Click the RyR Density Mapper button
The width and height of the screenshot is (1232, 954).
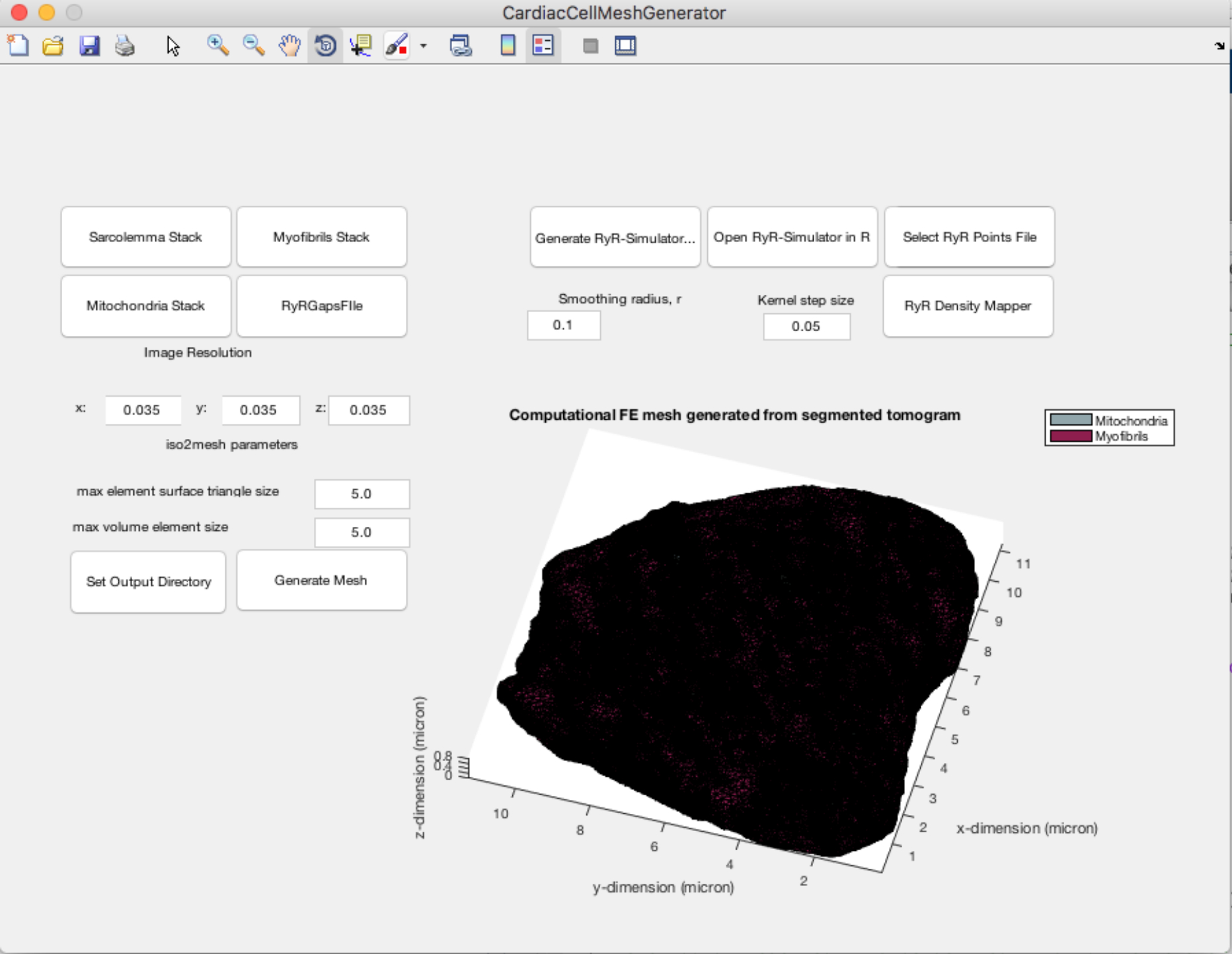(x=968, y=306)
